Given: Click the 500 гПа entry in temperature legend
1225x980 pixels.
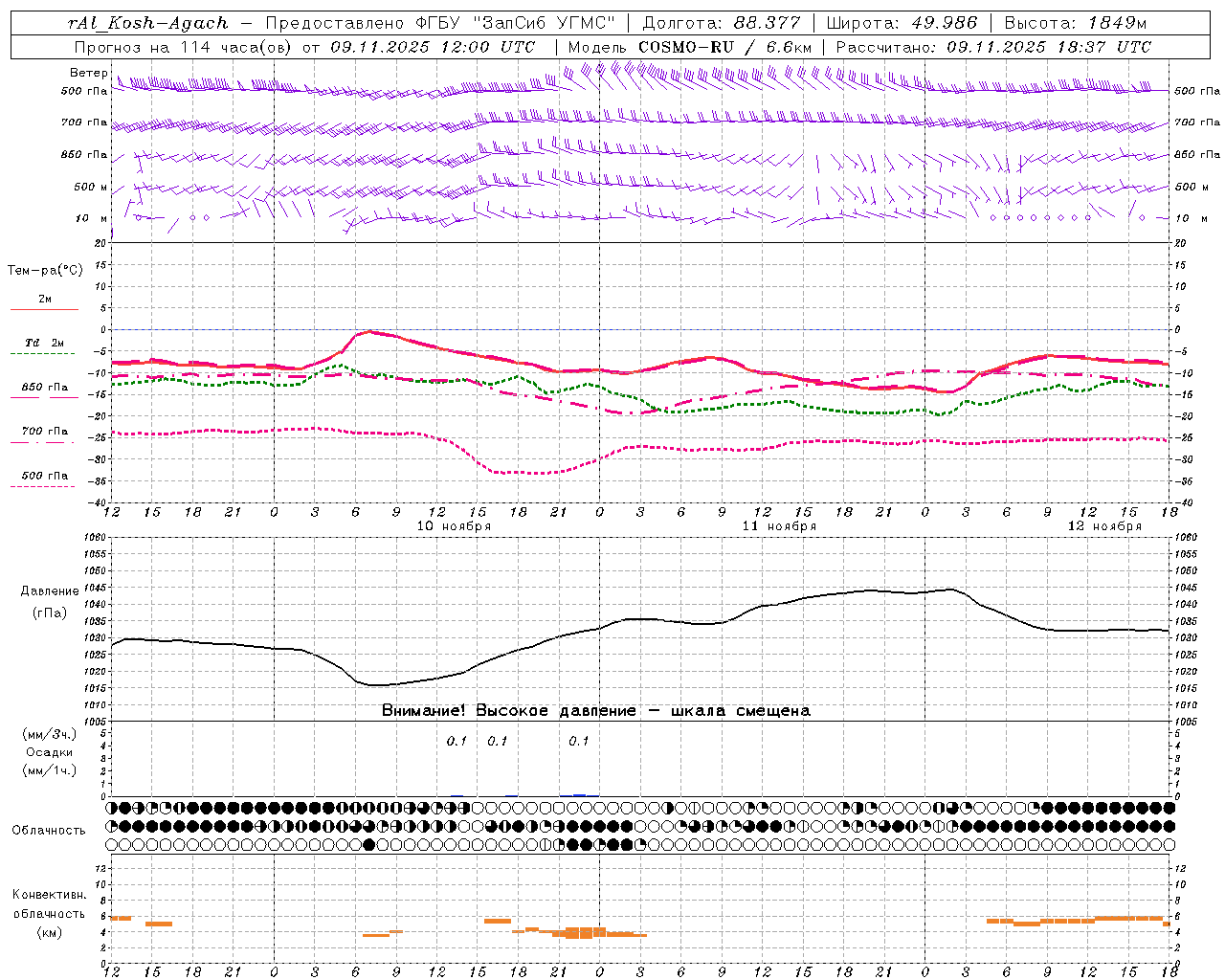Looking at the screenshot, I should point(45,476).
